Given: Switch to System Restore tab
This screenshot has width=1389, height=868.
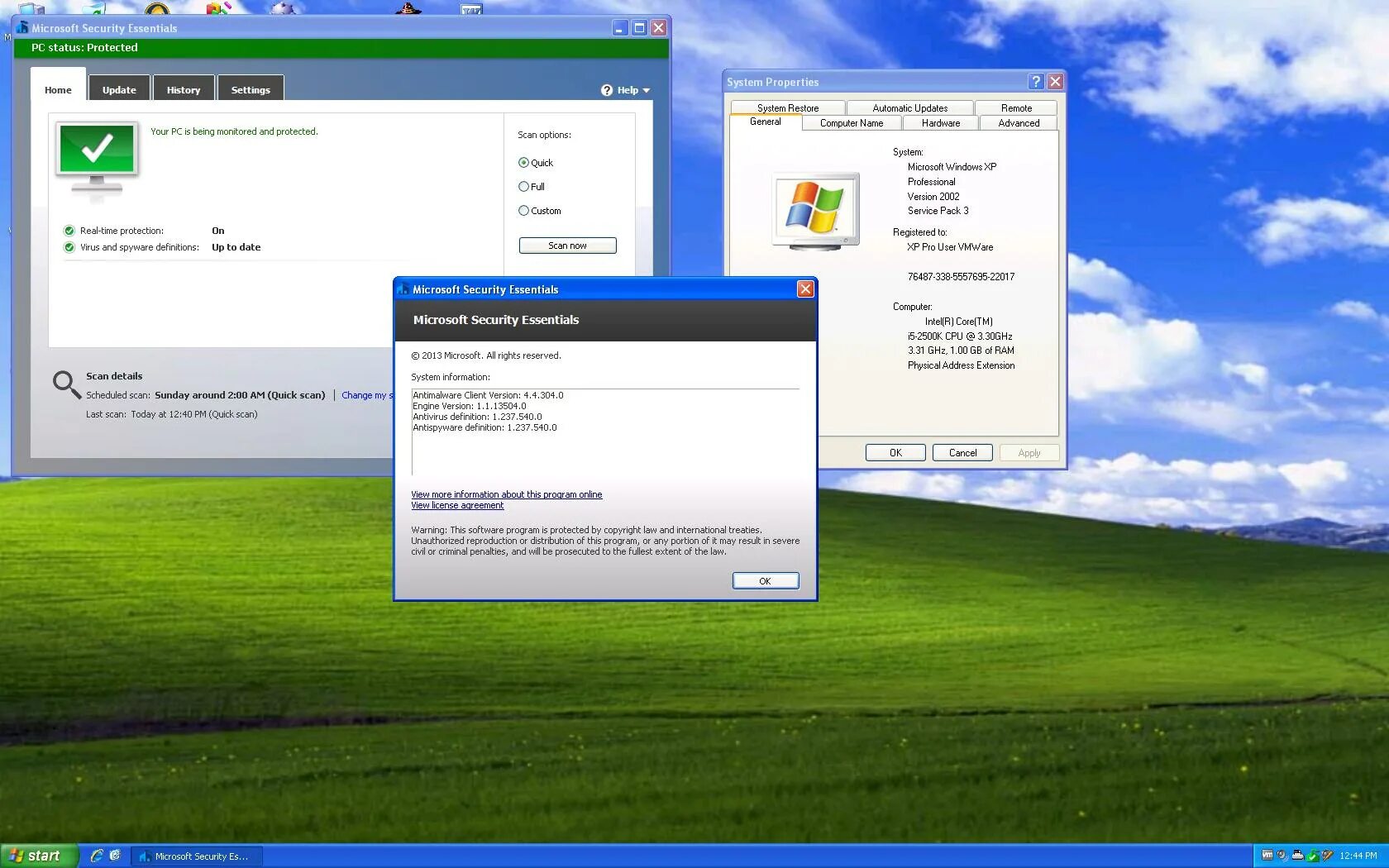Looking at the screenshot, I should [788, 107].
